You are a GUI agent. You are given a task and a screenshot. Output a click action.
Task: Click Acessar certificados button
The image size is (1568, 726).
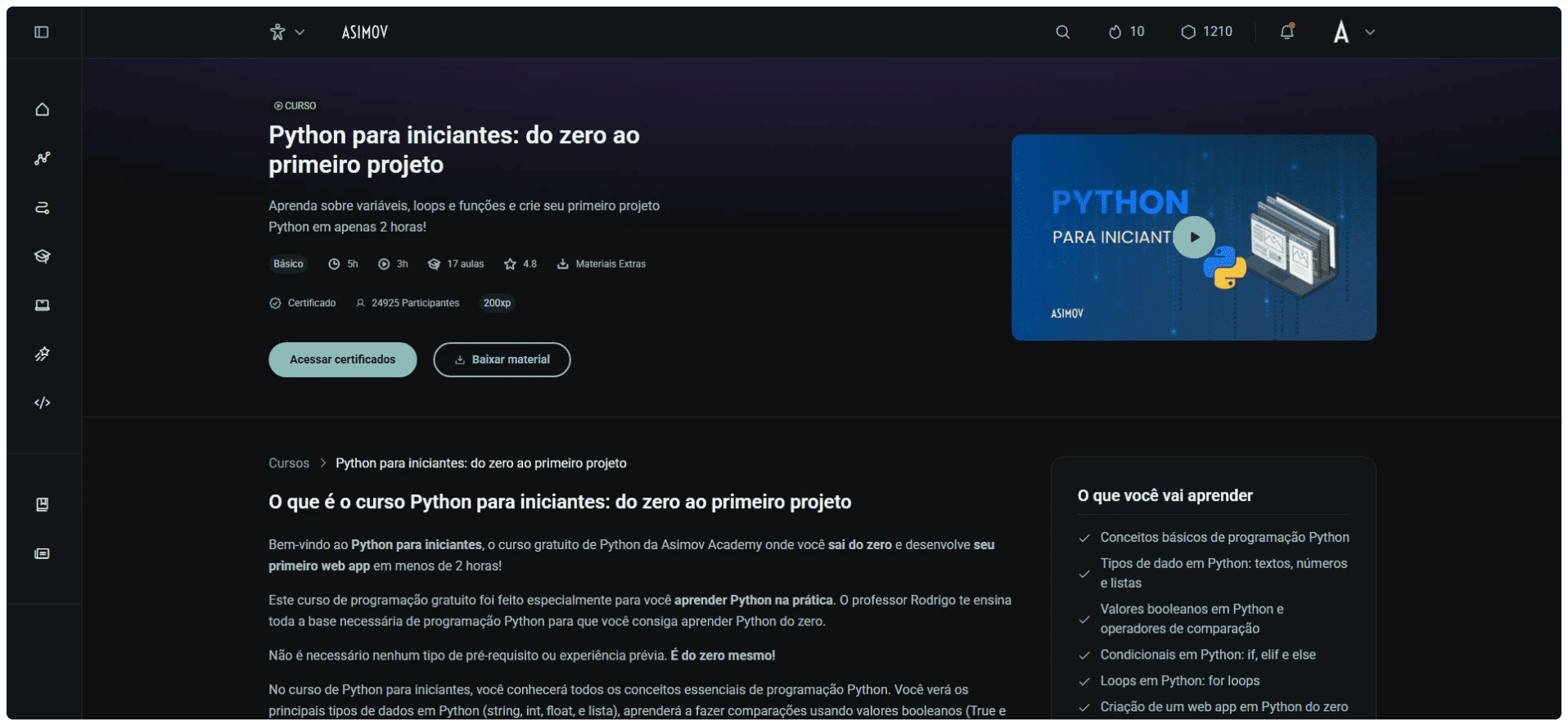point(343,359)
